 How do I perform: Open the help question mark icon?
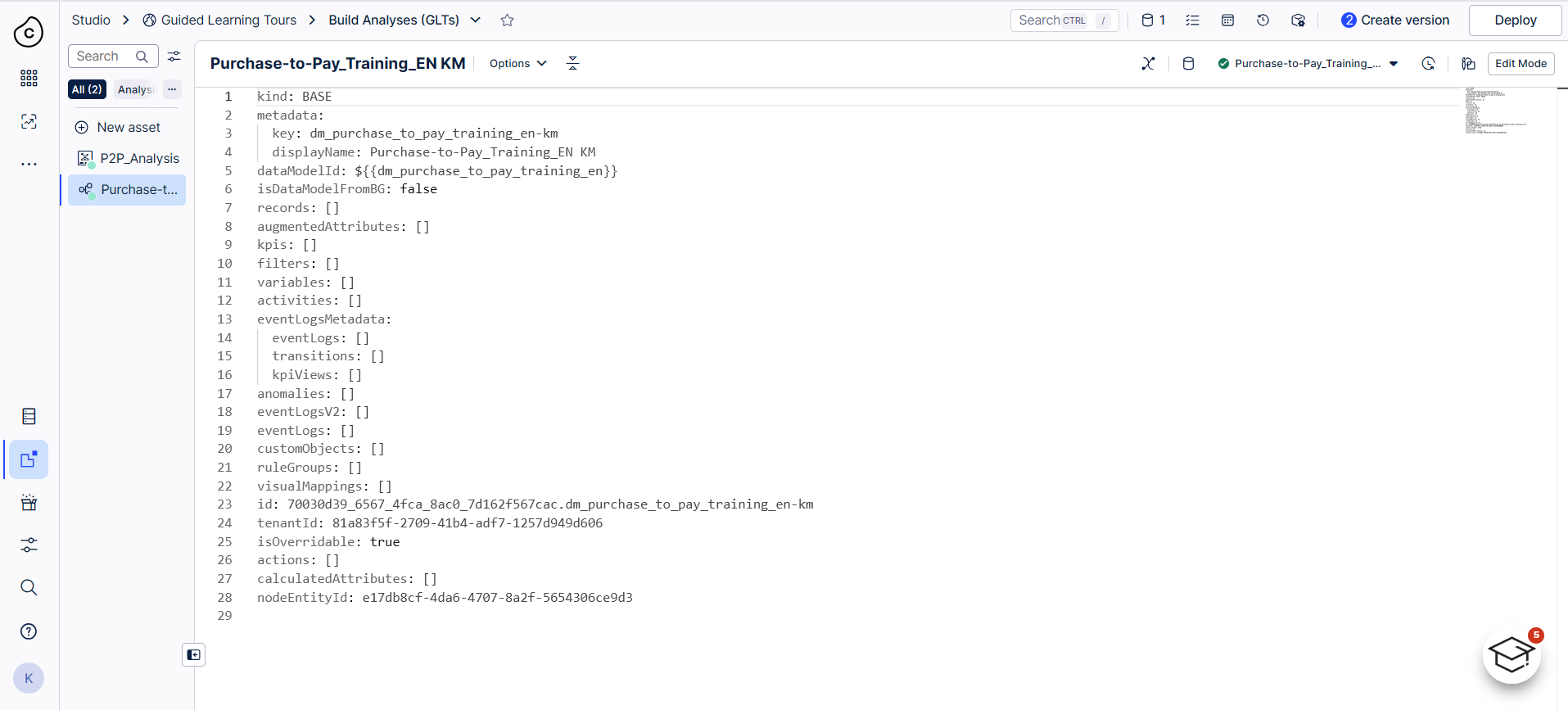click(x=29, y=631)
